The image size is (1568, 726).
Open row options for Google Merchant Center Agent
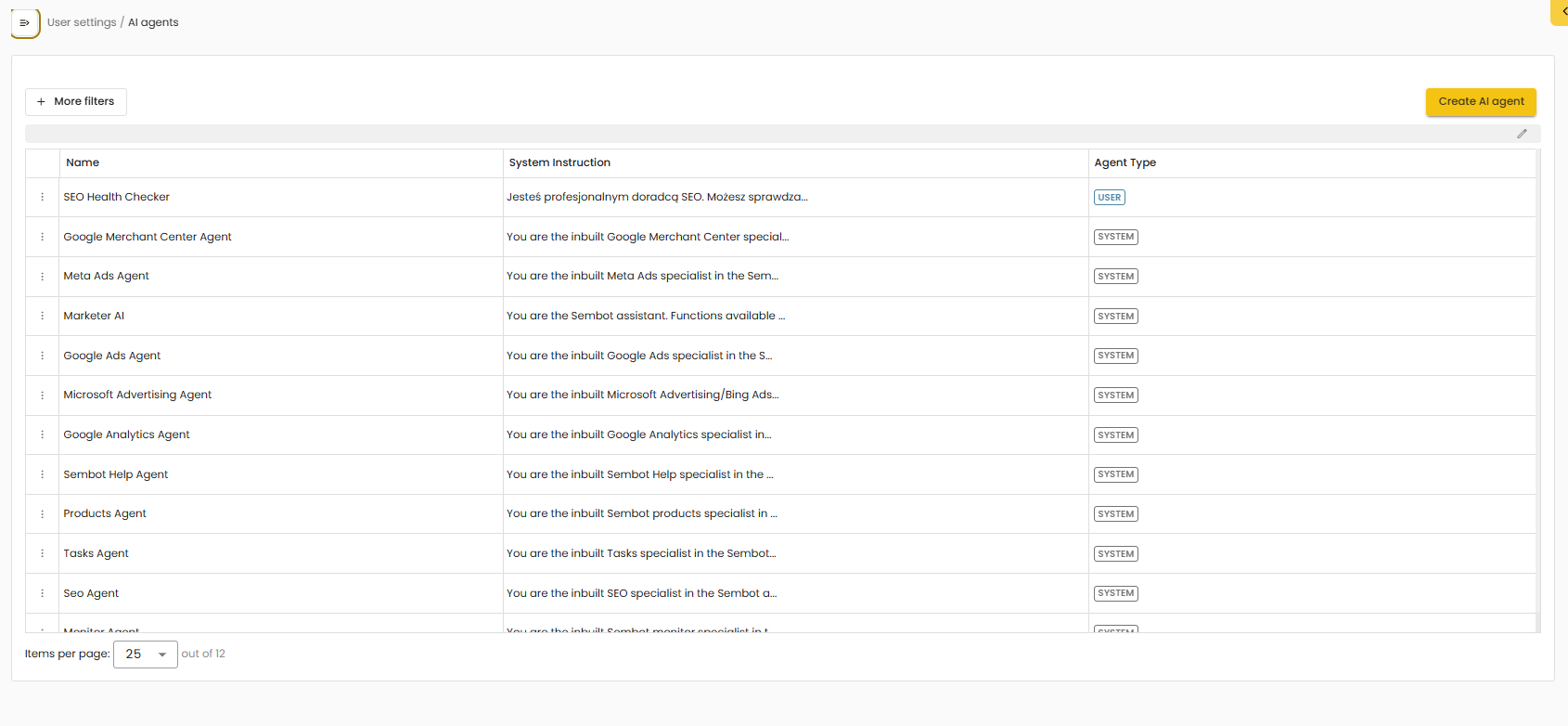point(43,237)
